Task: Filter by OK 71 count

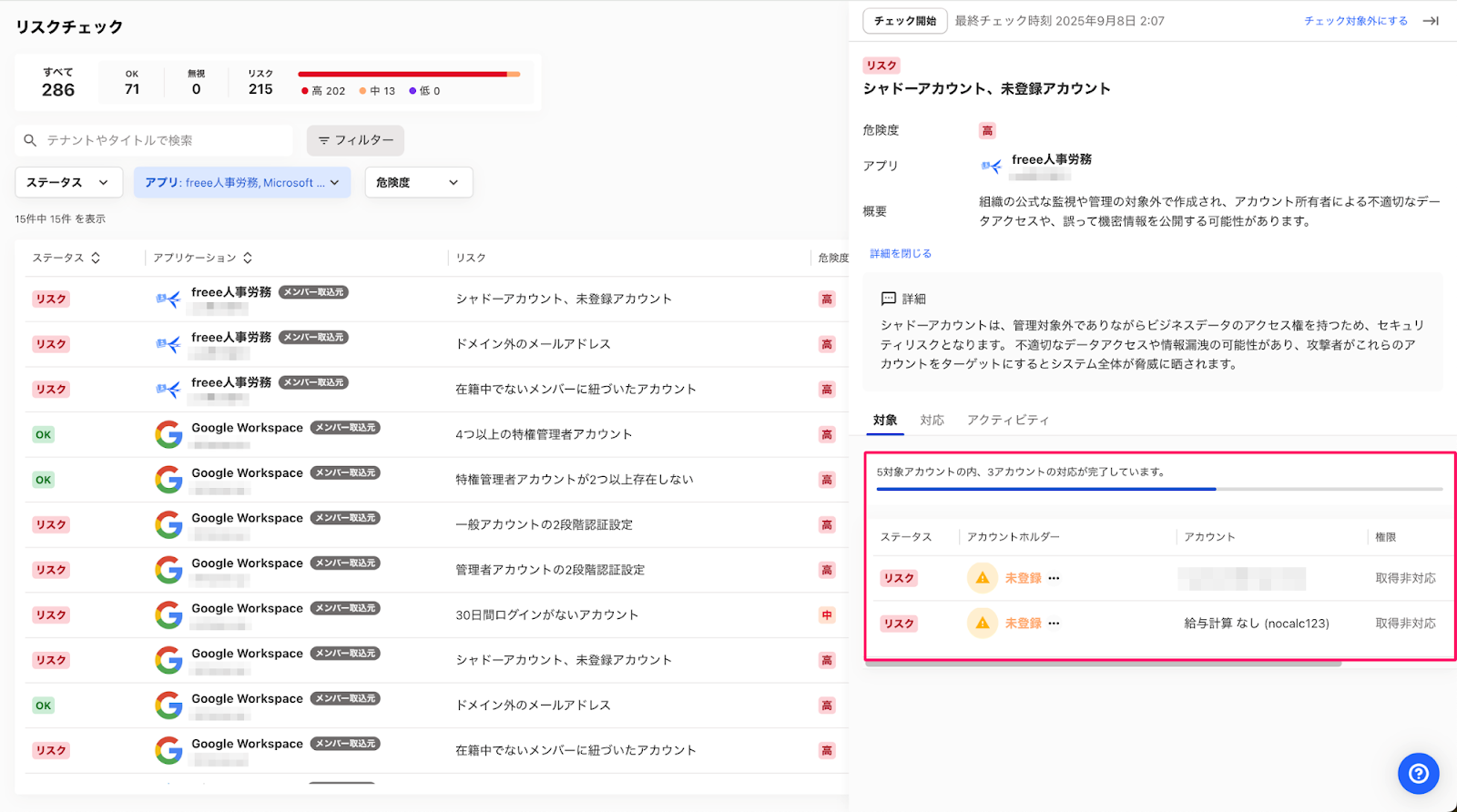Action: (132, 82)
